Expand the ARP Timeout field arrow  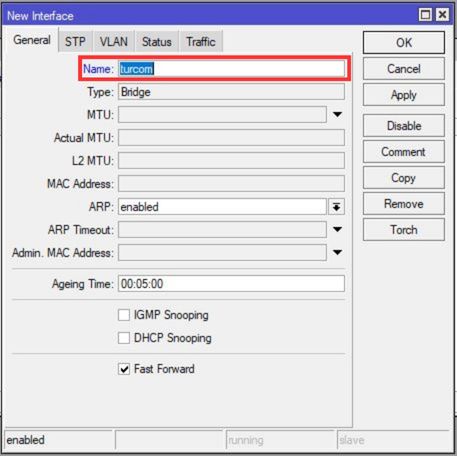[x=337, y=230]
